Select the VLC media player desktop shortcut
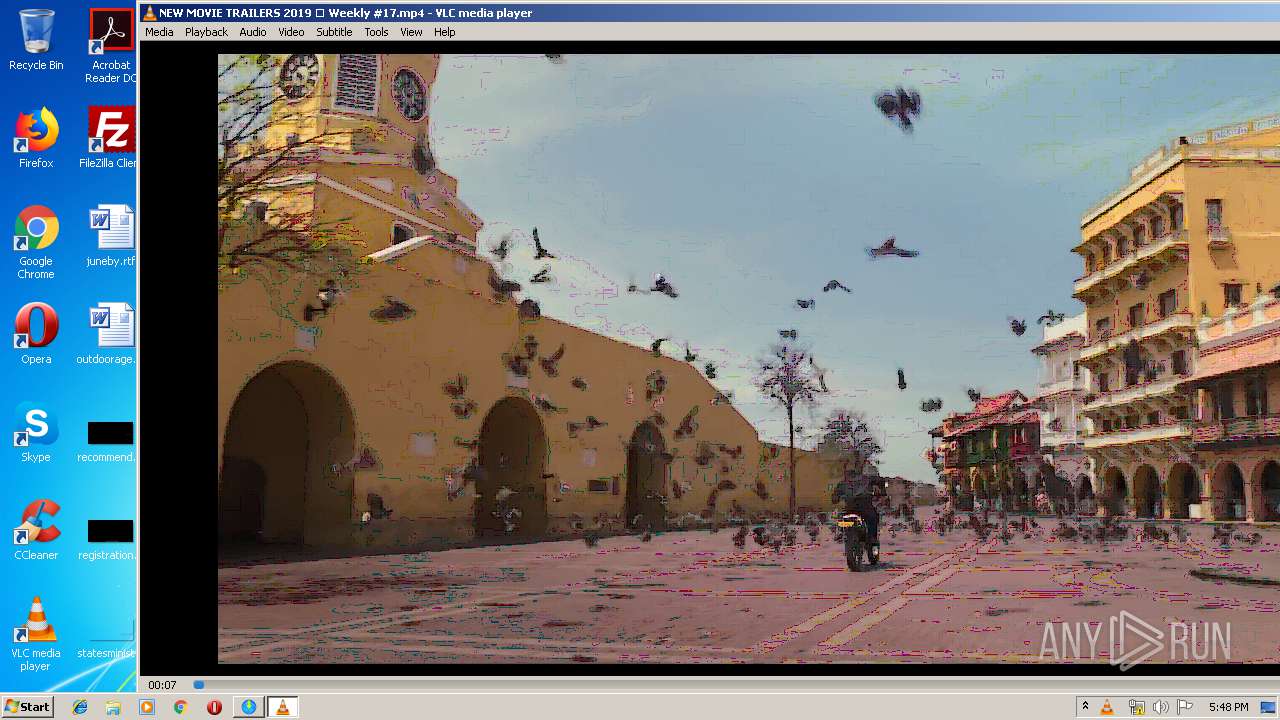 pos(36,634)
